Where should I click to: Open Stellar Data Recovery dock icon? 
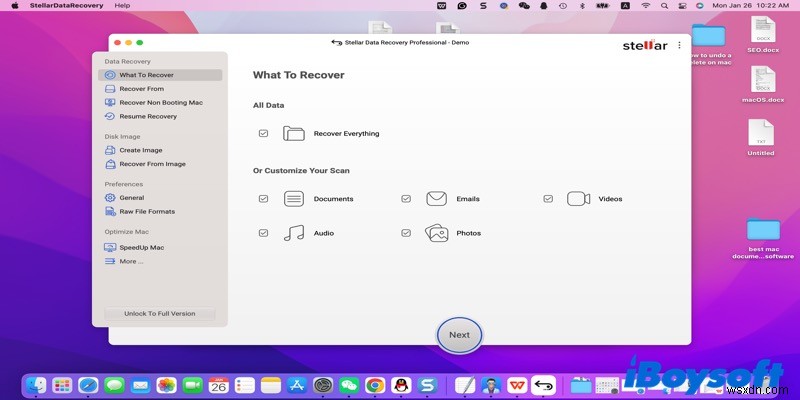coord(543,385)
